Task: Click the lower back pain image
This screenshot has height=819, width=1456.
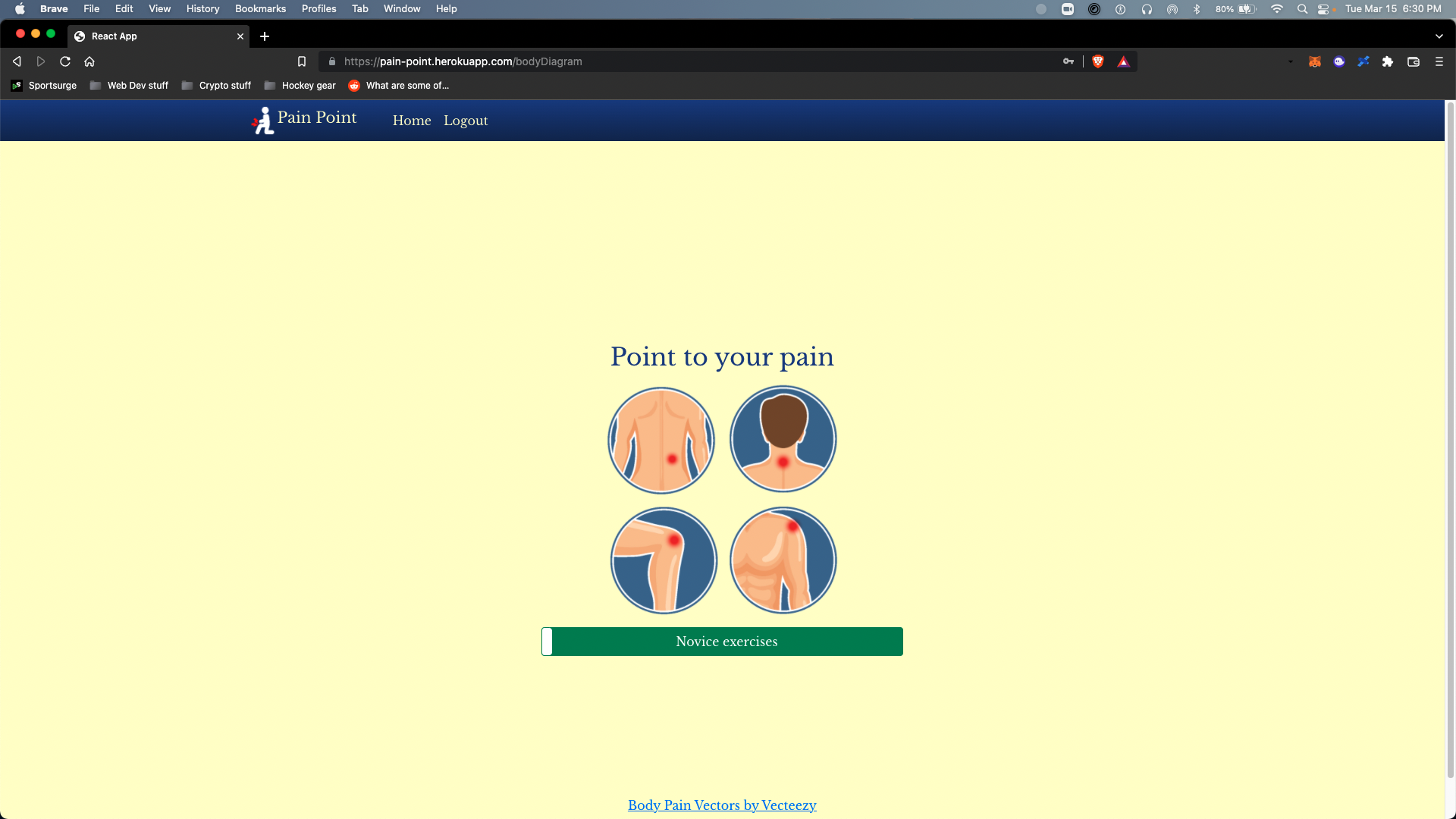Action: click(661, 441)
